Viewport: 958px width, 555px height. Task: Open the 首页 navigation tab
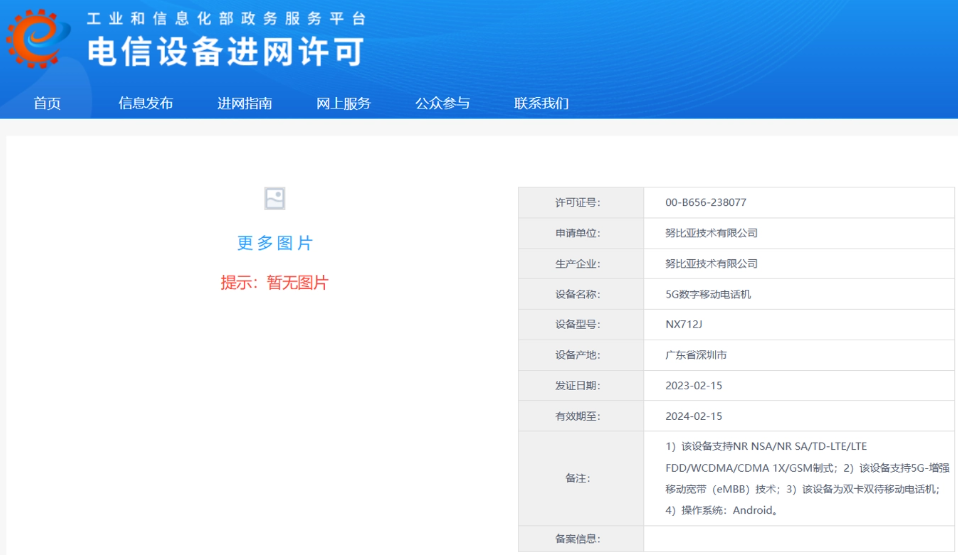tap(47, 103)
